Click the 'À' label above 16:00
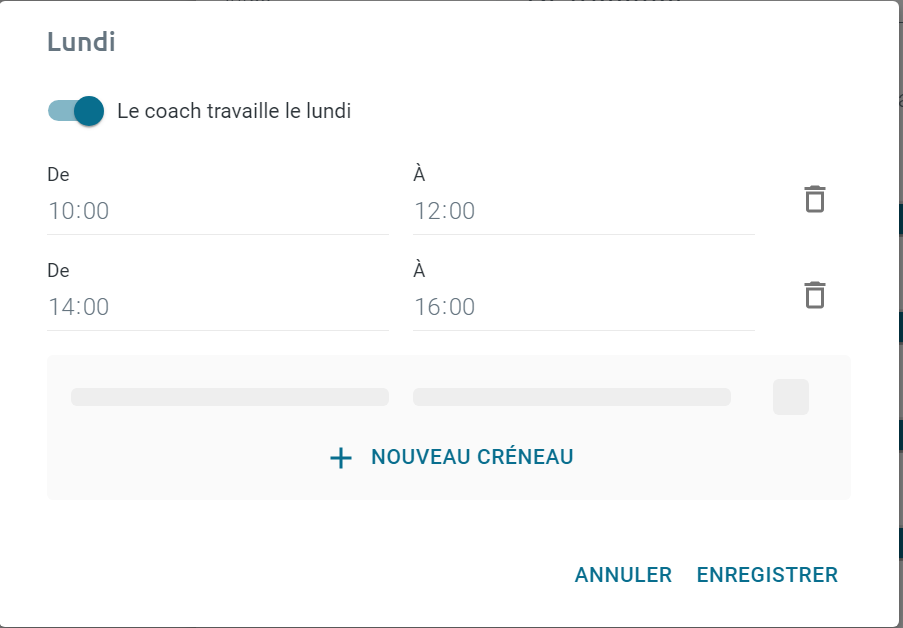903x628 pixels. 419,268
